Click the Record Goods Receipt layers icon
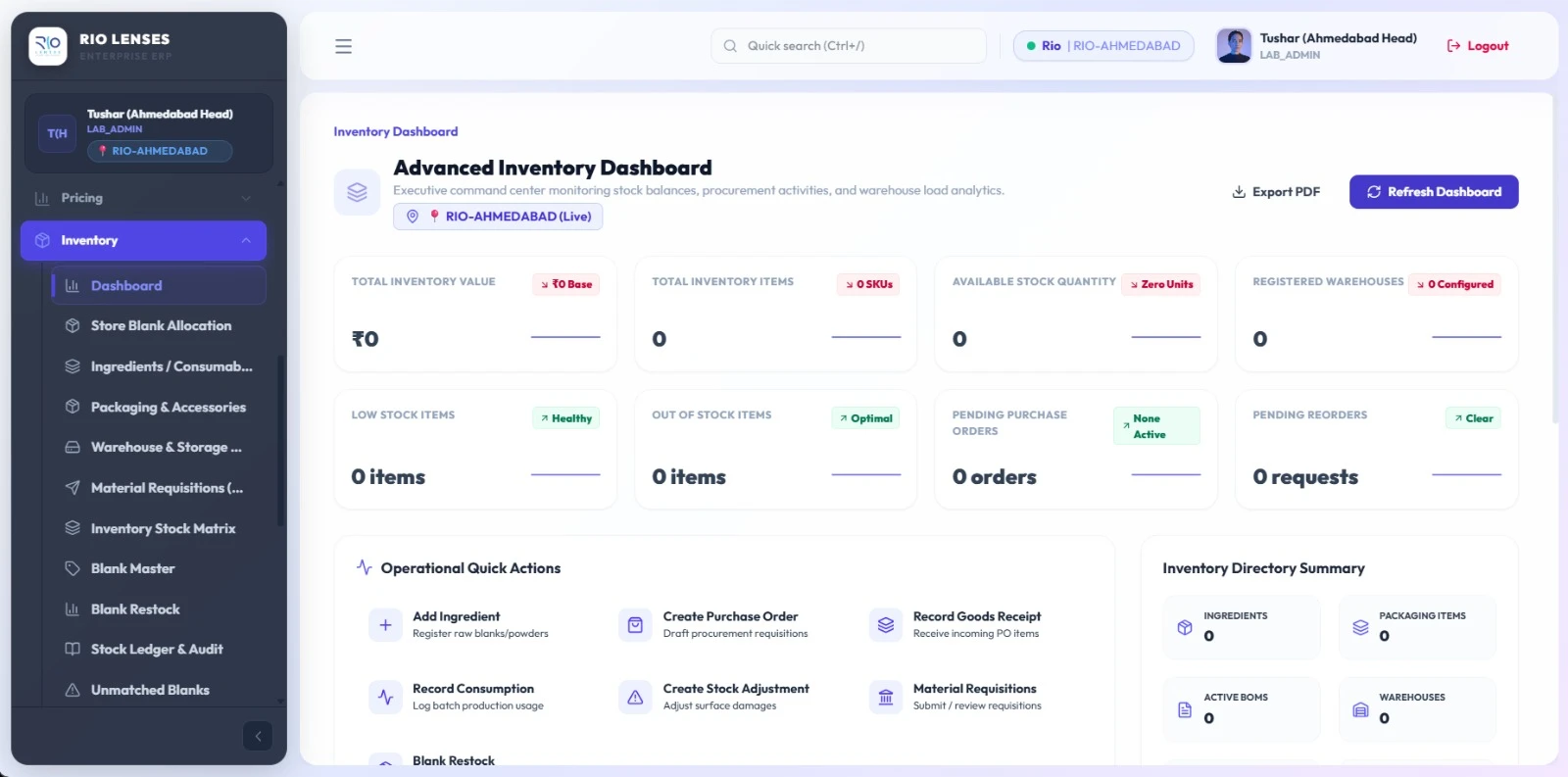 (x=886, y=625)
